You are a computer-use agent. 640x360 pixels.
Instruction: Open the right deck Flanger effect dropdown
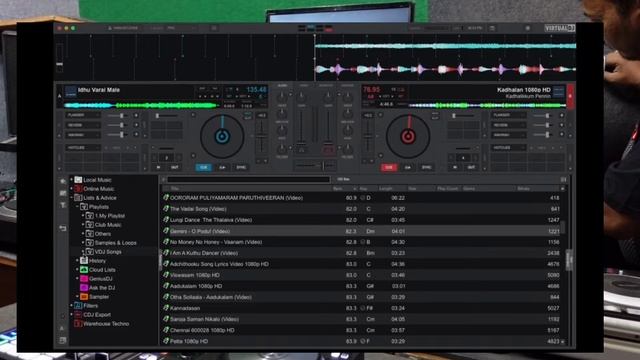click(508, 116)
